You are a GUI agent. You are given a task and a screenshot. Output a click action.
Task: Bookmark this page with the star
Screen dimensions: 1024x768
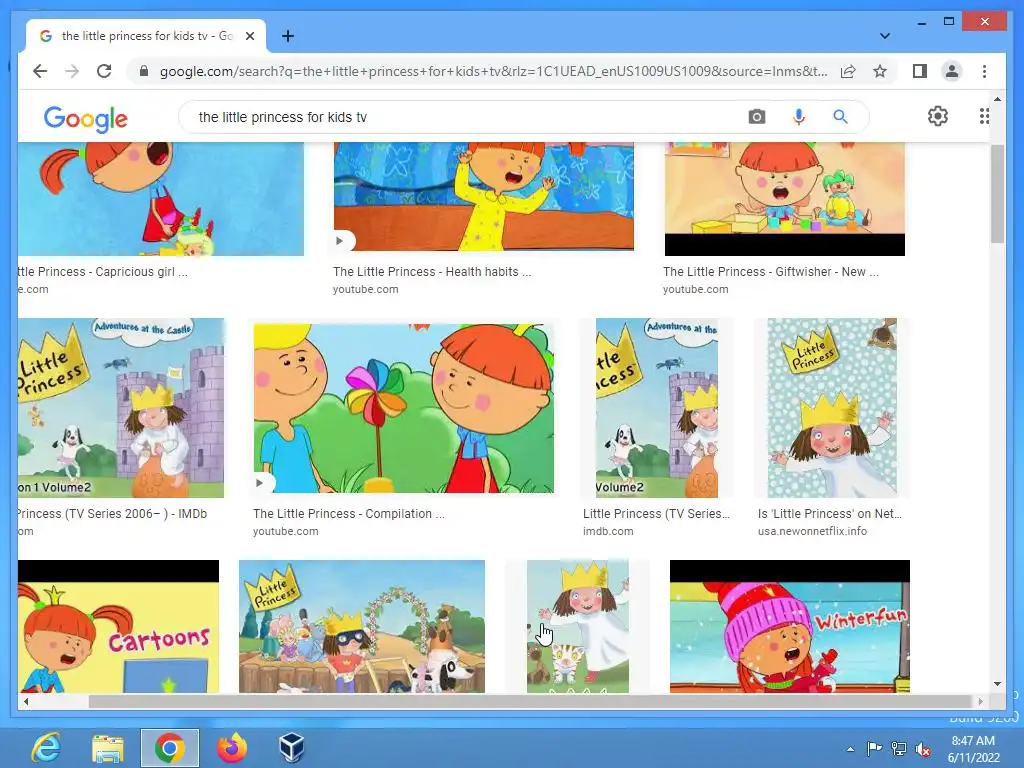tap(880, 71)
